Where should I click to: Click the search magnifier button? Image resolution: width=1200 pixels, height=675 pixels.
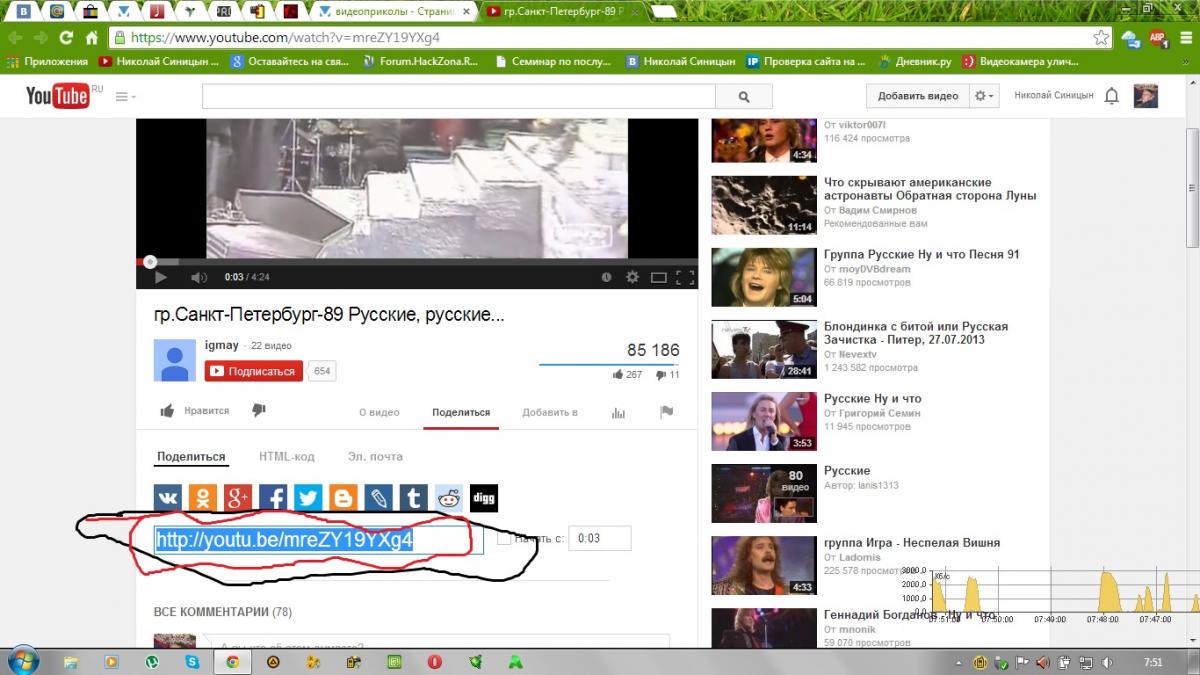pyautogui.click(x=743, y=97)
